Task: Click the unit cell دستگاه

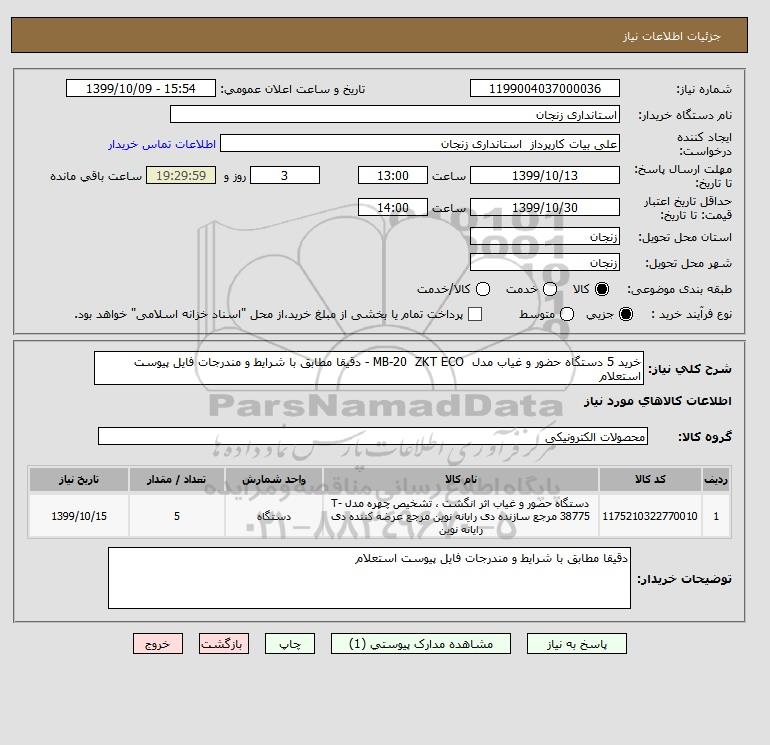Action: click(274, 516)
